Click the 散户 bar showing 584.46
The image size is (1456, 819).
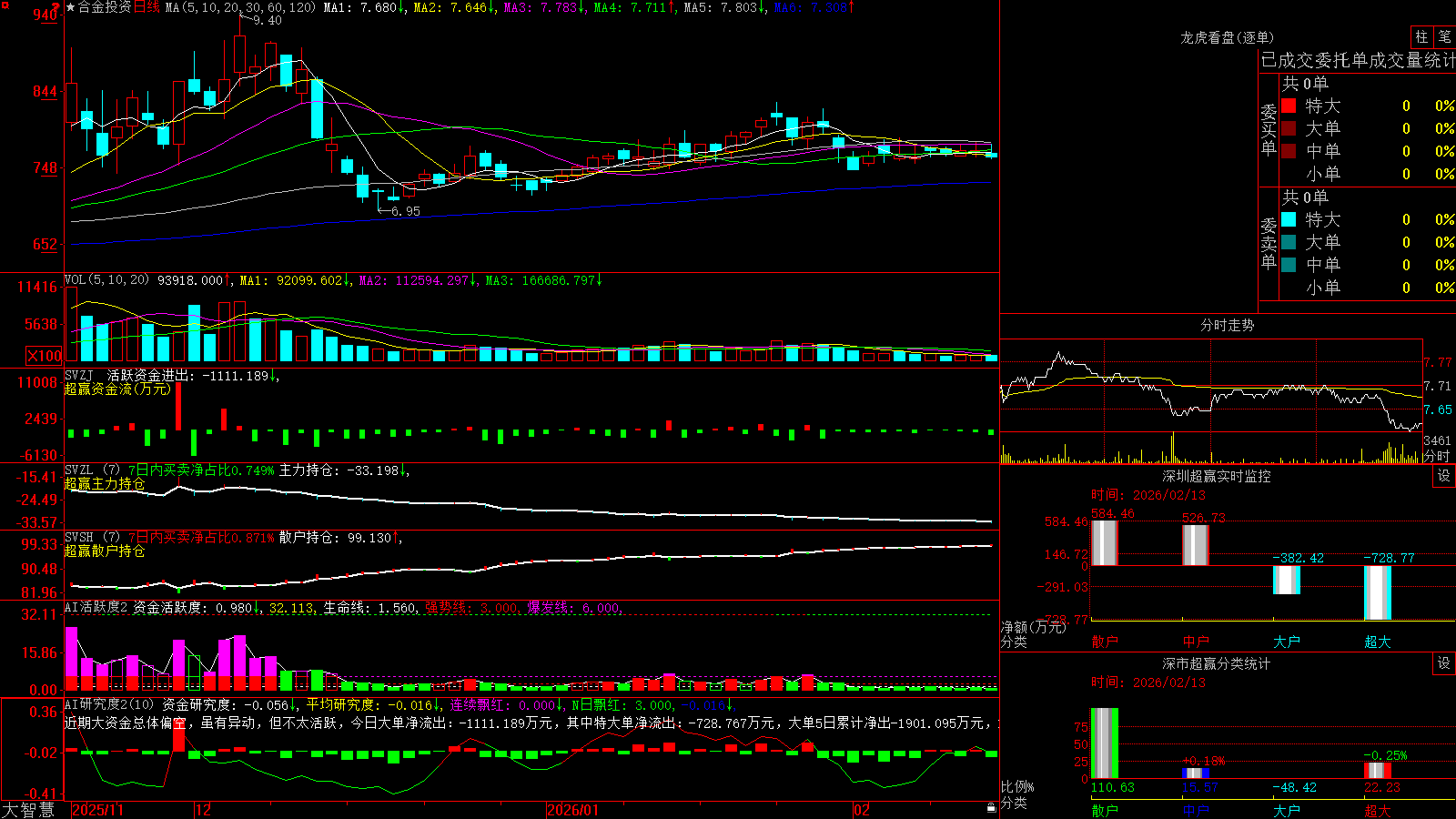tap(1105, 542)
